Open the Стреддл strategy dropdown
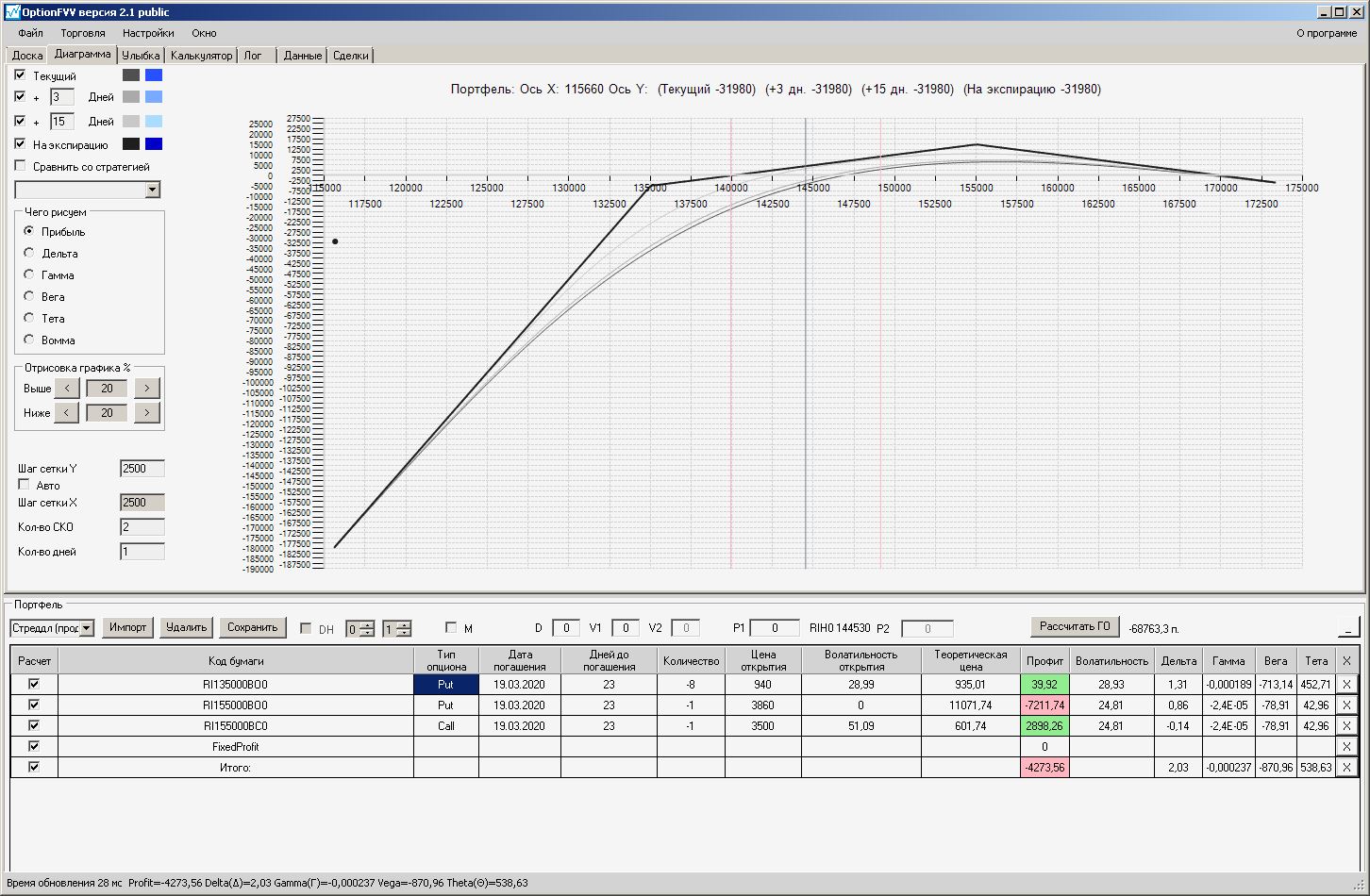This screenshot has height=896, width=1370. [x=87, y=628]
